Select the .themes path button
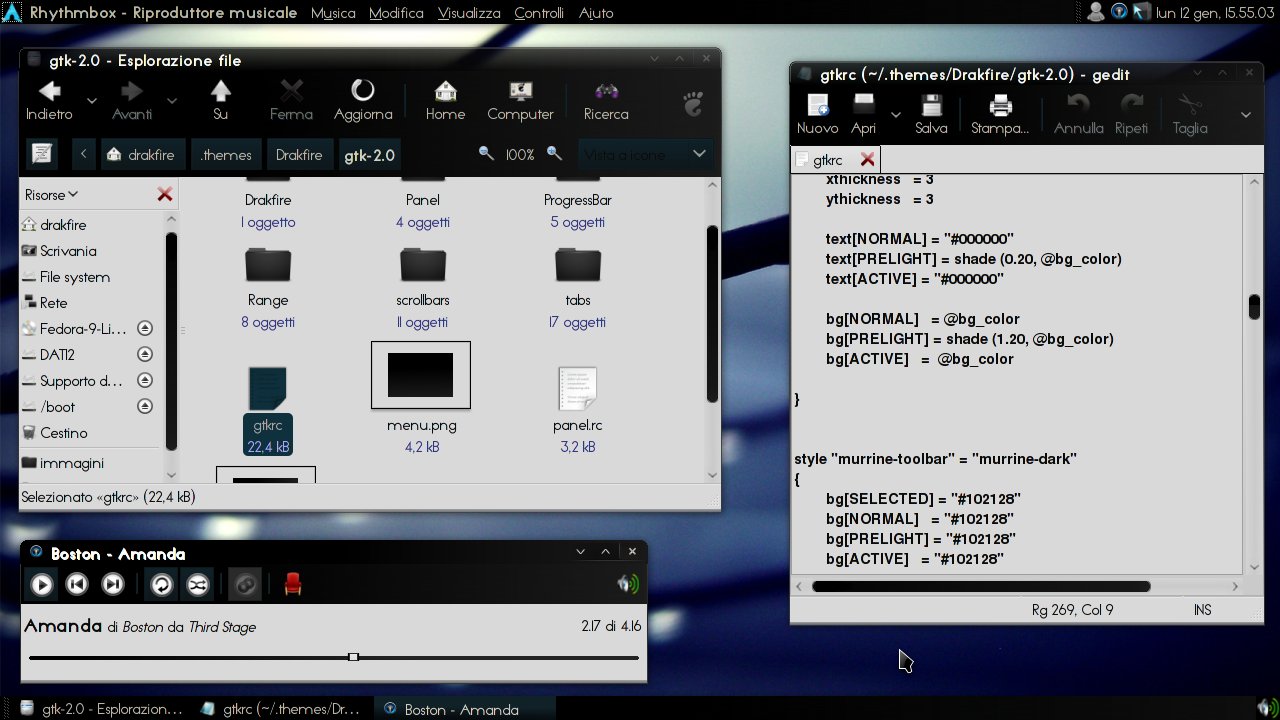The image size is (1280, 720). 226,155
